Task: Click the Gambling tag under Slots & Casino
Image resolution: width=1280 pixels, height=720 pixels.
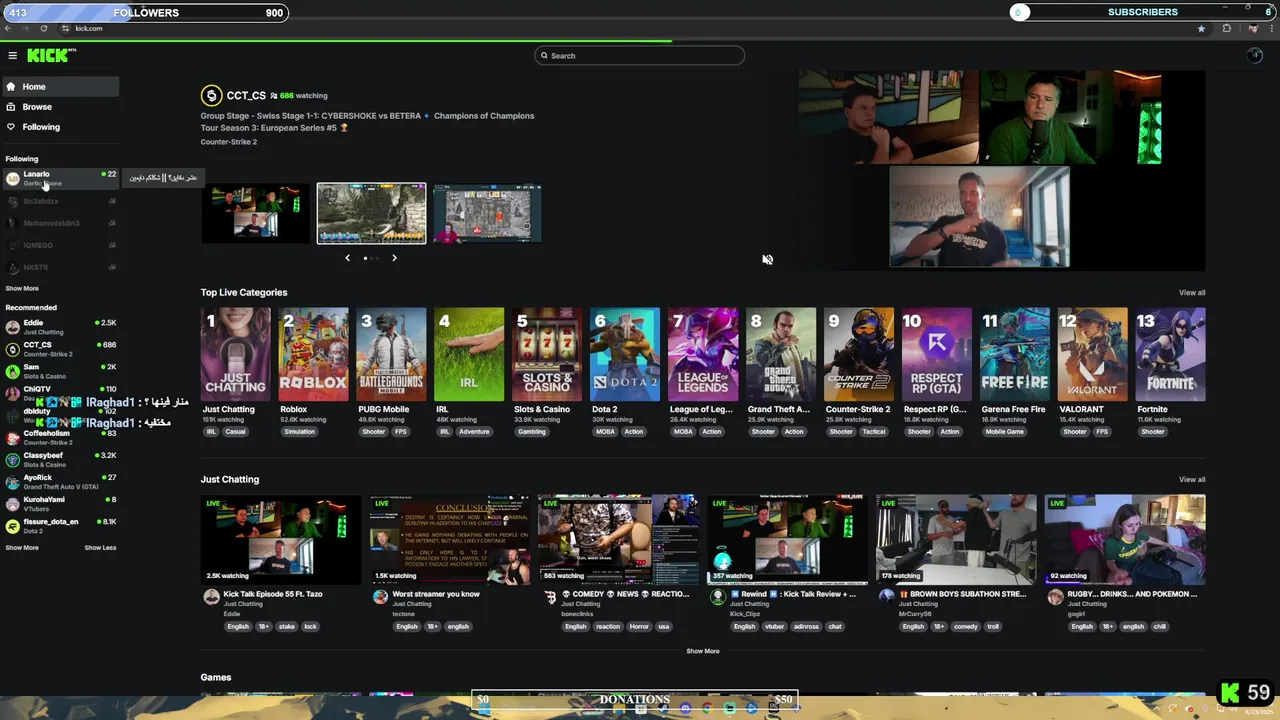Action: pyautogui.click(x=532, y=432)
